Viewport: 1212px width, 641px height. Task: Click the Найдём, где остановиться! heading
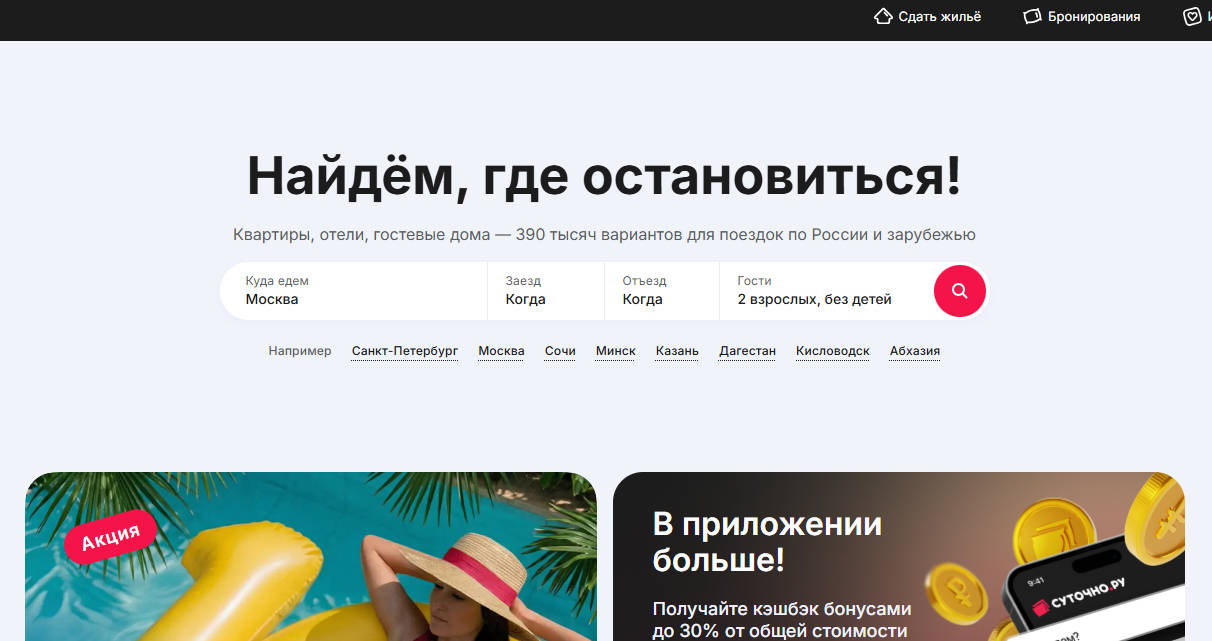604,176
